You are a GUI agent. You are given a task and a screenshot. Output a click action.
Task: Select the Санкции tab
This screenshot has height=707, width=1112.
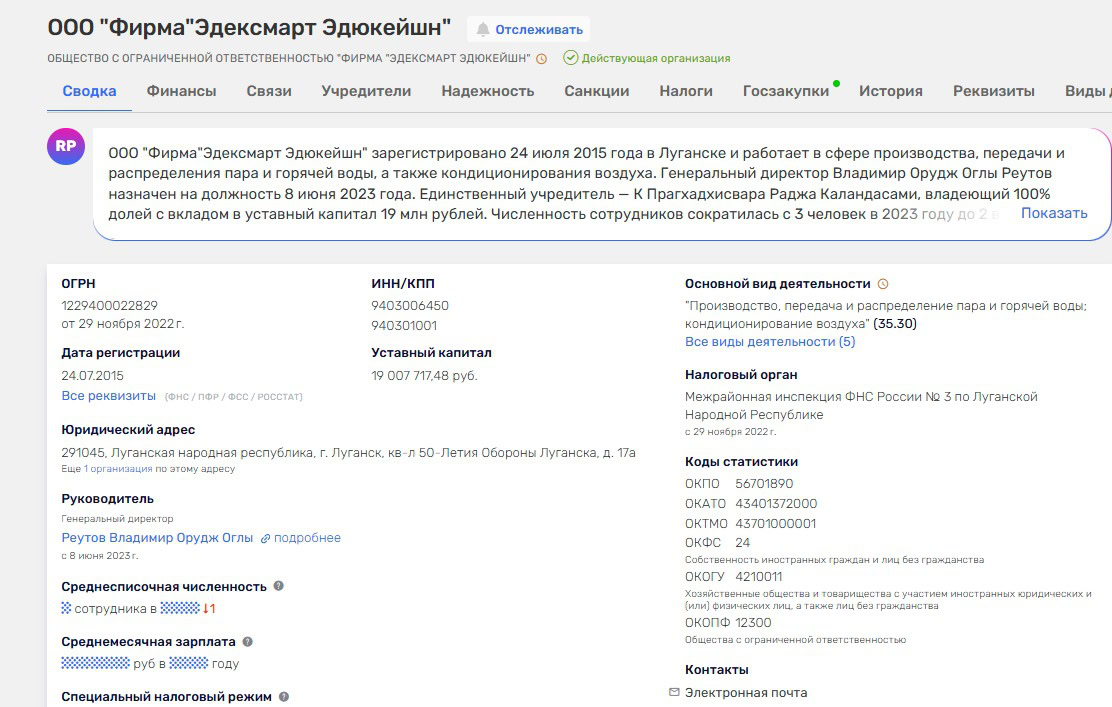tap(596, 91)
